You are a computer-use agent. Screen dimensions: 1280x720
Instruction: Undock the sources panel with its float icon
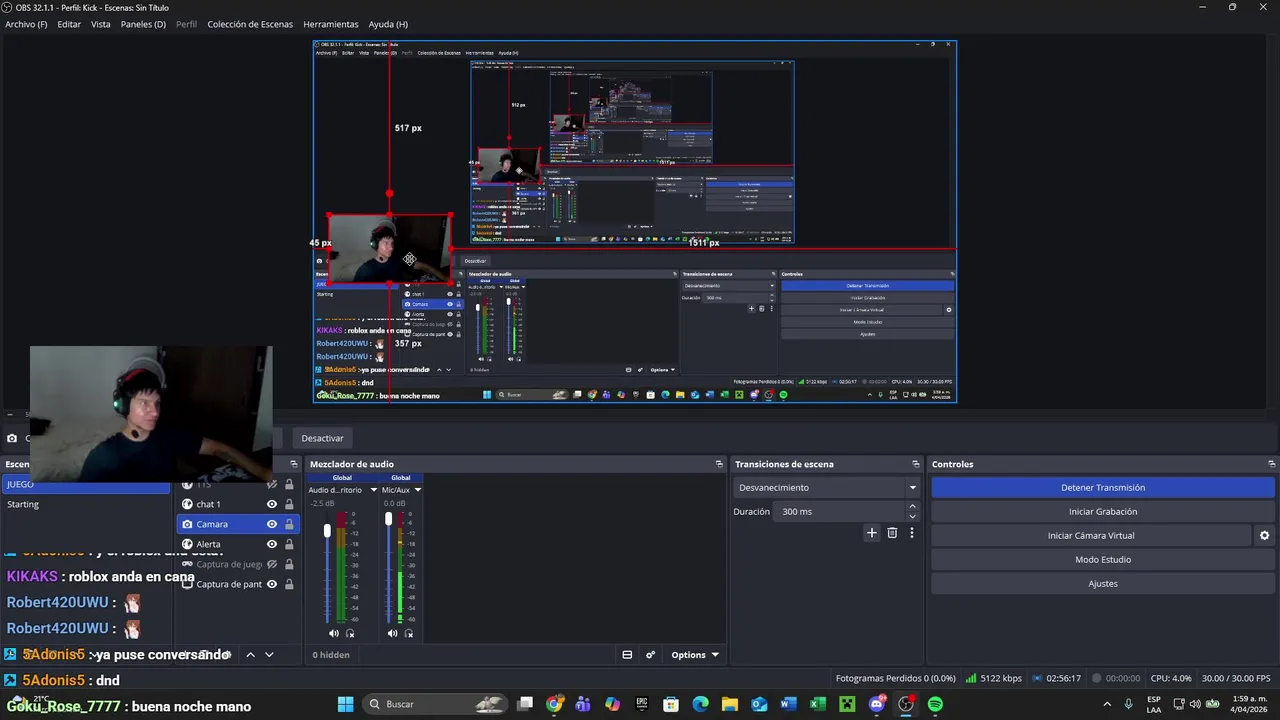point(294,464)
